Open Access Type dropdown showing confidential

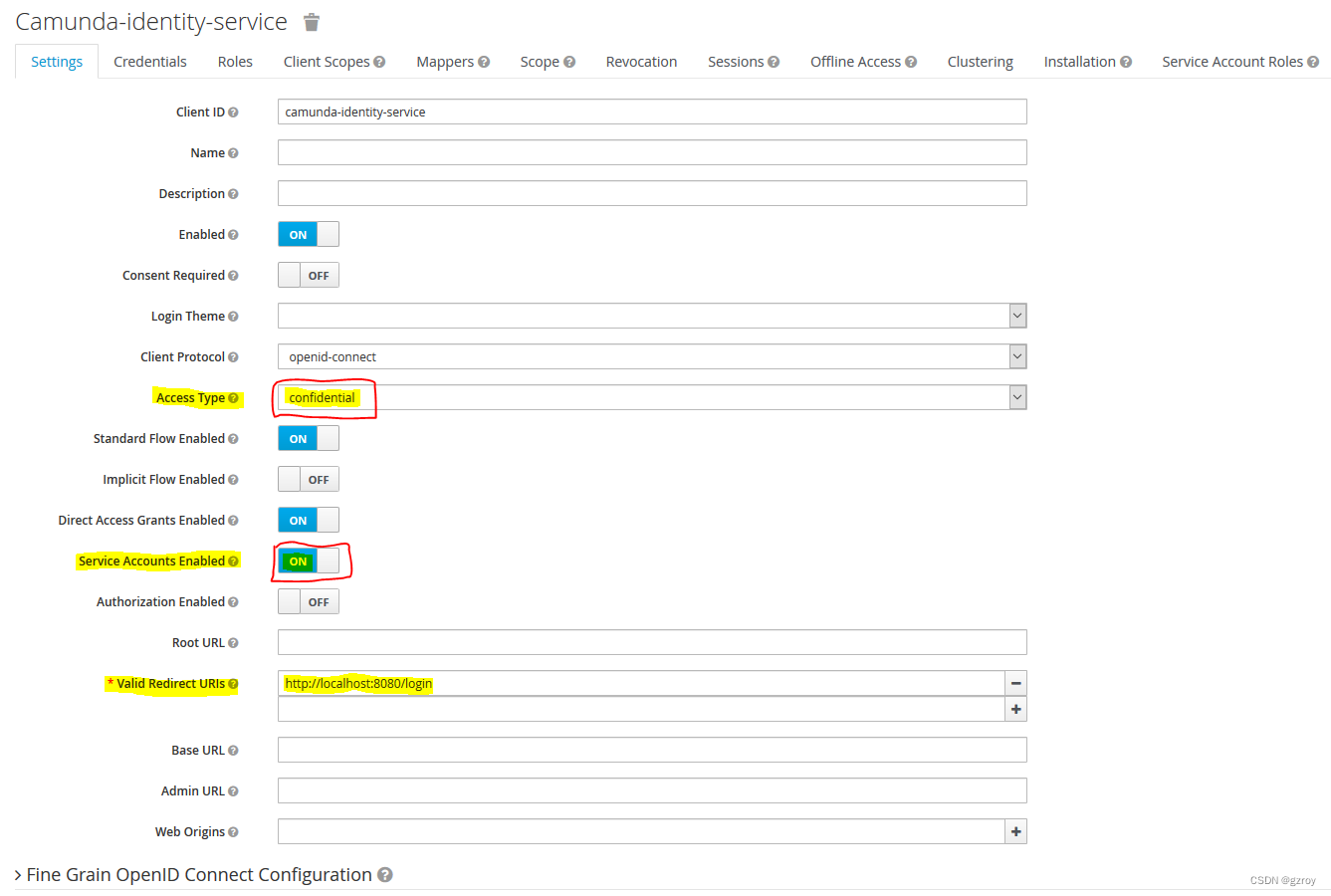652,397
